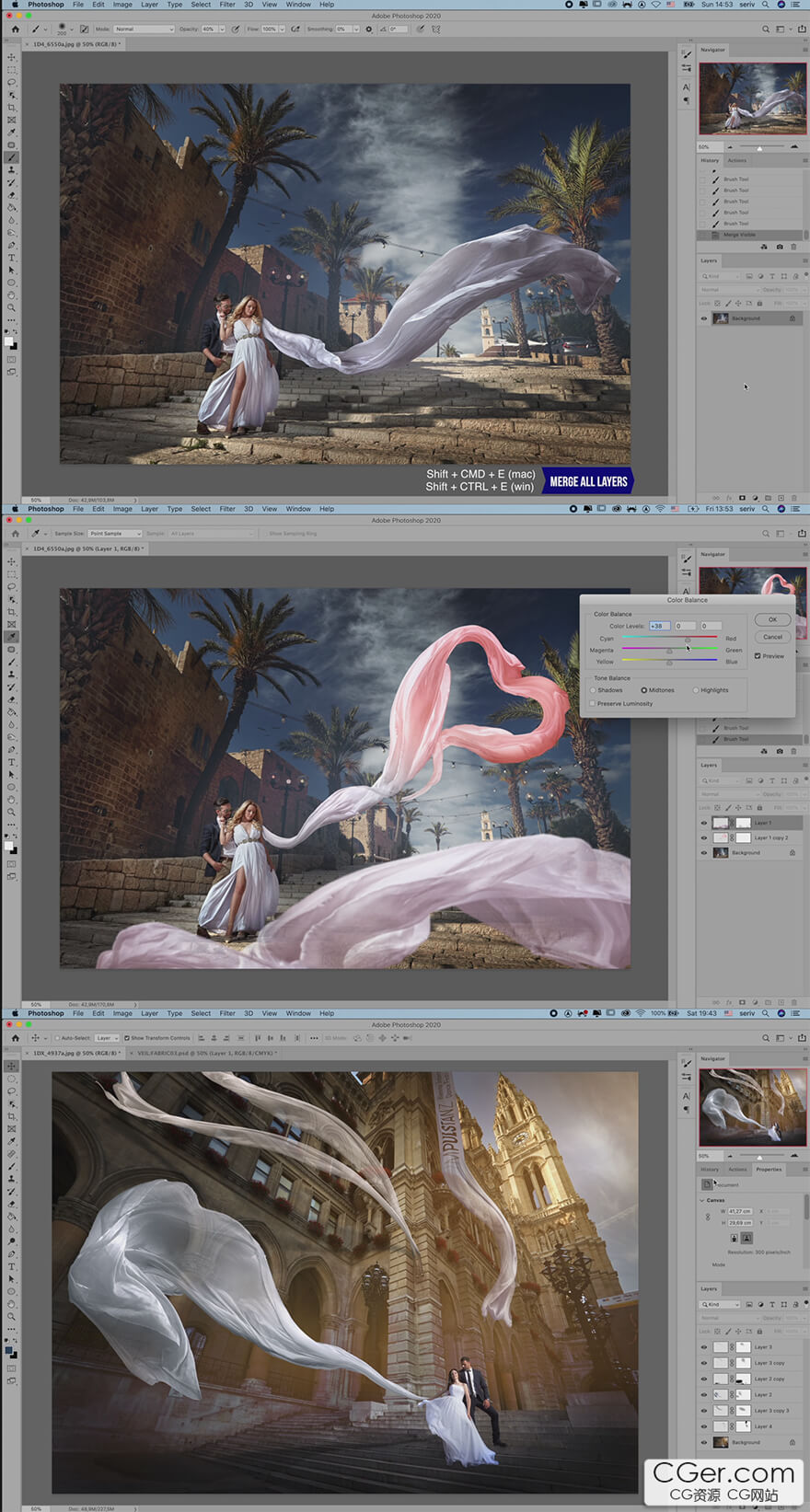Click landscape orientation icon in Properties Canvas
The width and height of the screenshot is (810, 1512).
click(x=746, y=1238)
